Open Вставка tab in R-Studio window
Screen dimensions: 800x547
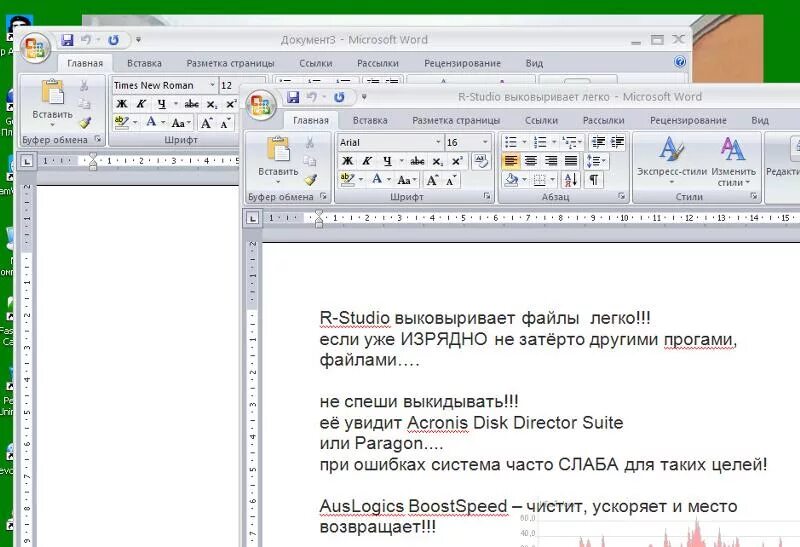click(x=370, y=120)
